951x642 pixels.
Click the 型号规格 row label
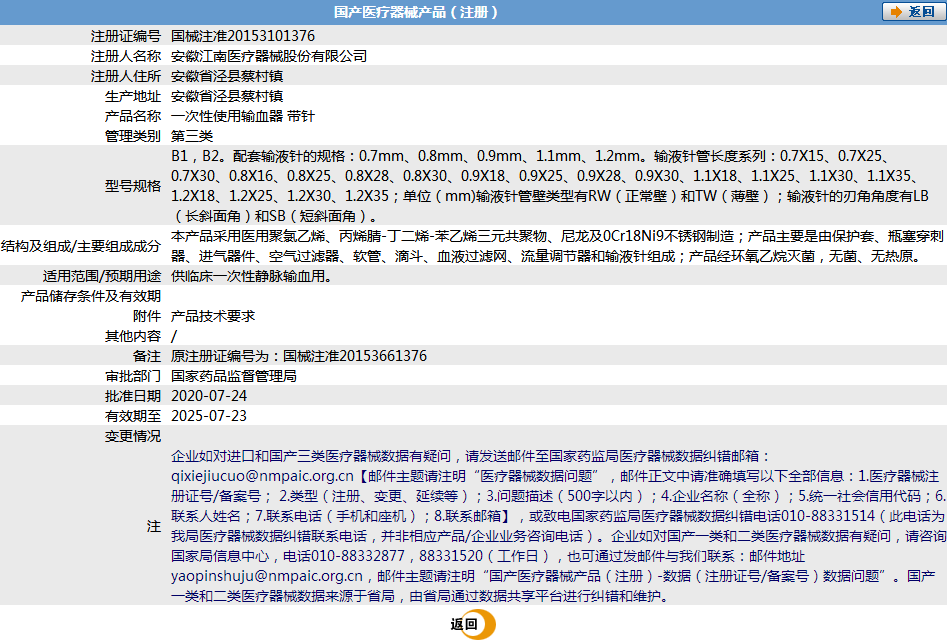pos(133,186)
